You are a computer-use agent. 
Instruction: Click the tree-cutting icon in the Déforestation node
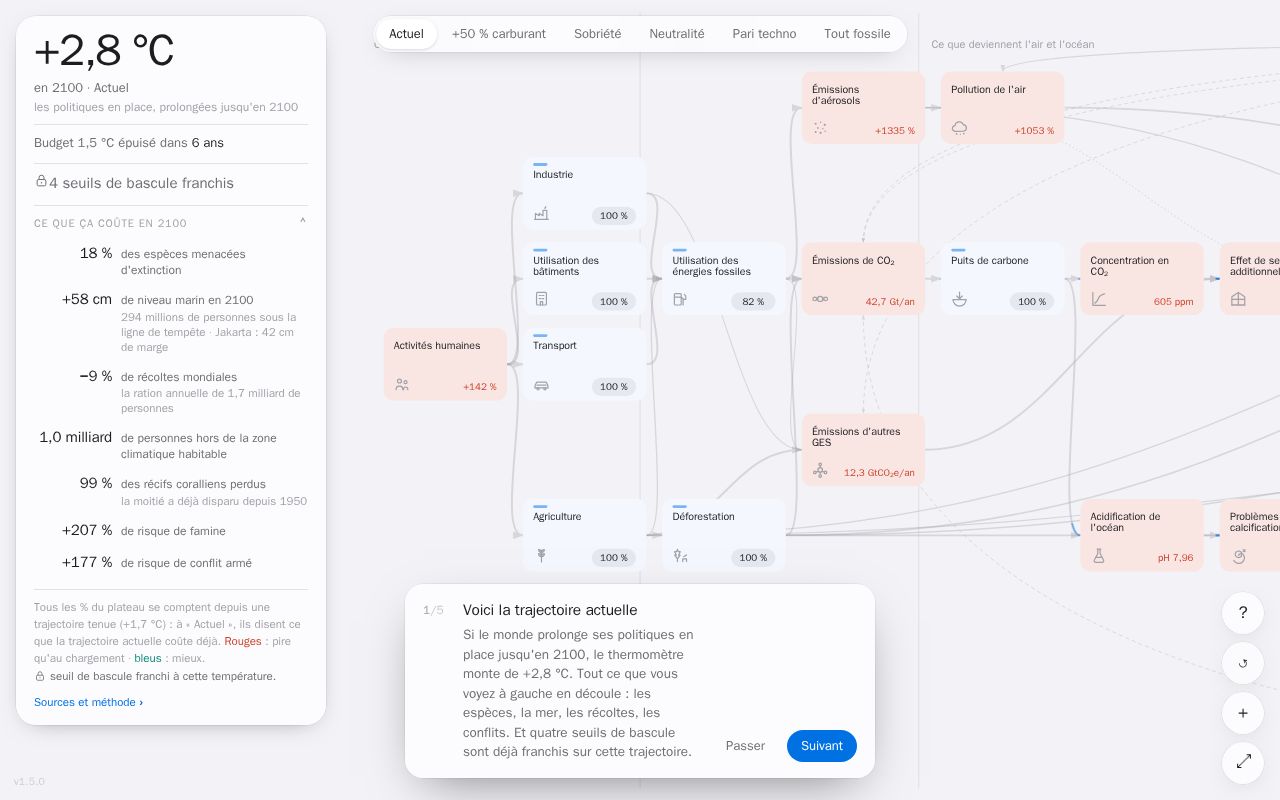coord(680,556)
